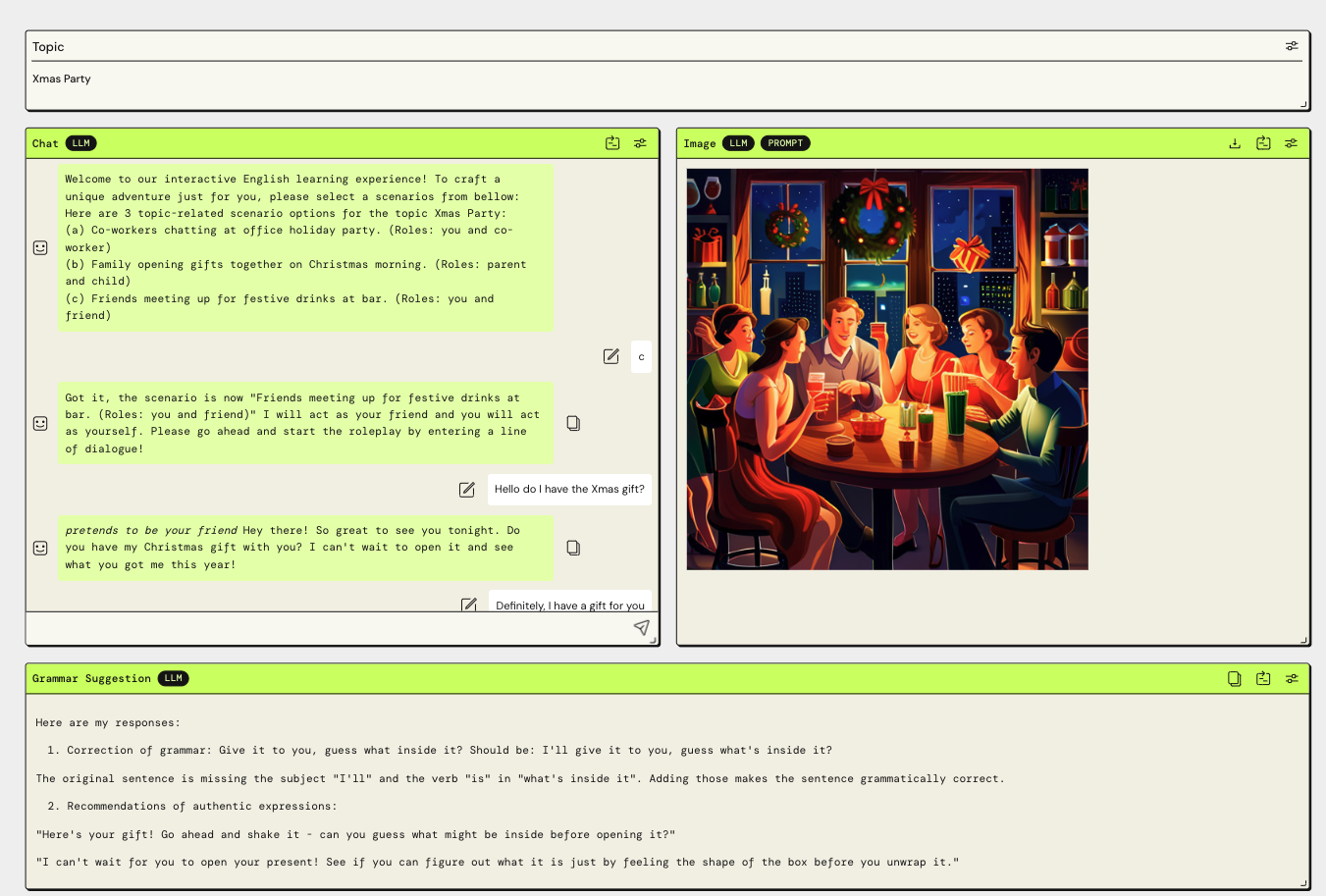Click the LLM badge in Chat header
1326x896 pixels.
(x=81, y=143)
